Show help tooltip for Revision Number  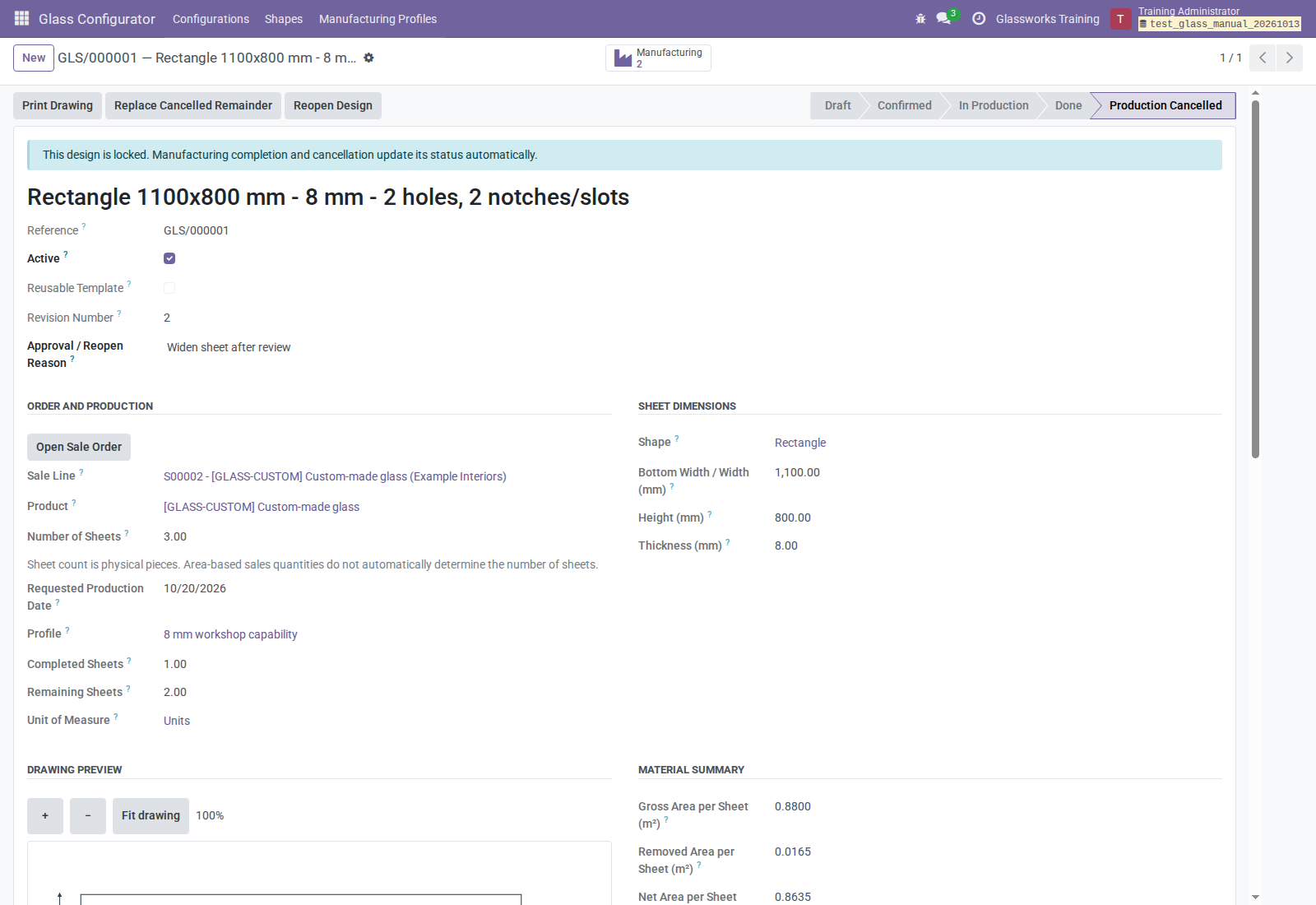pyautogui.click(x=119, y=313)
